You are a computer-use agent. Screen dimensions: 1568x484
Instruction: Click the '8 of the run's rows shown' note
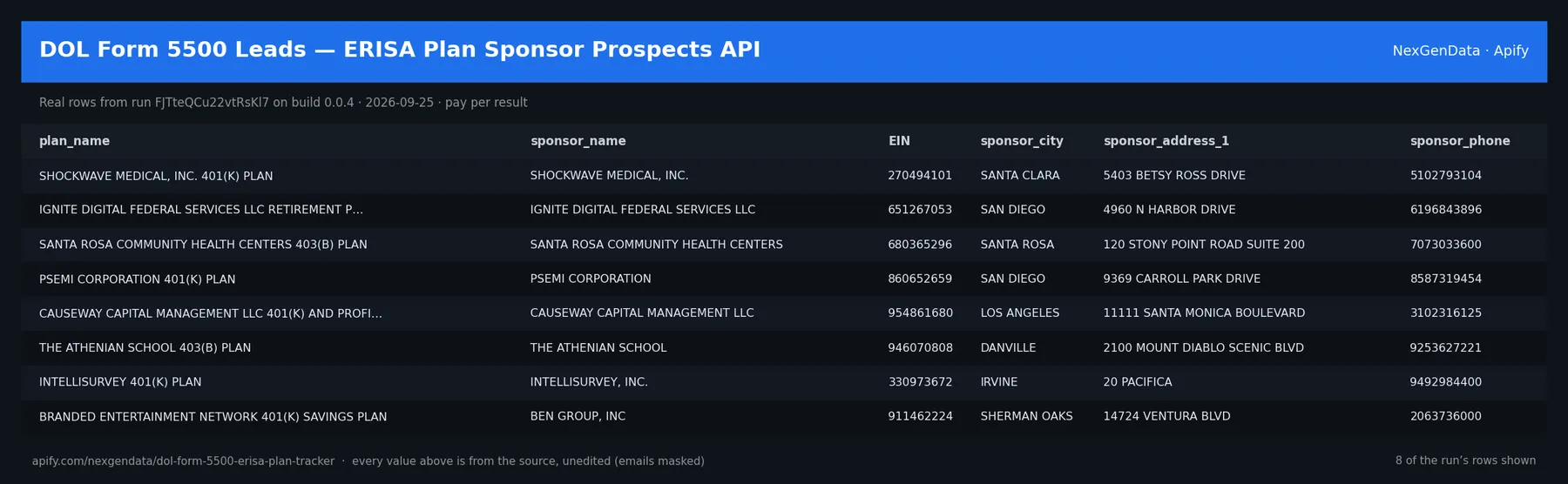[1465, 461]
